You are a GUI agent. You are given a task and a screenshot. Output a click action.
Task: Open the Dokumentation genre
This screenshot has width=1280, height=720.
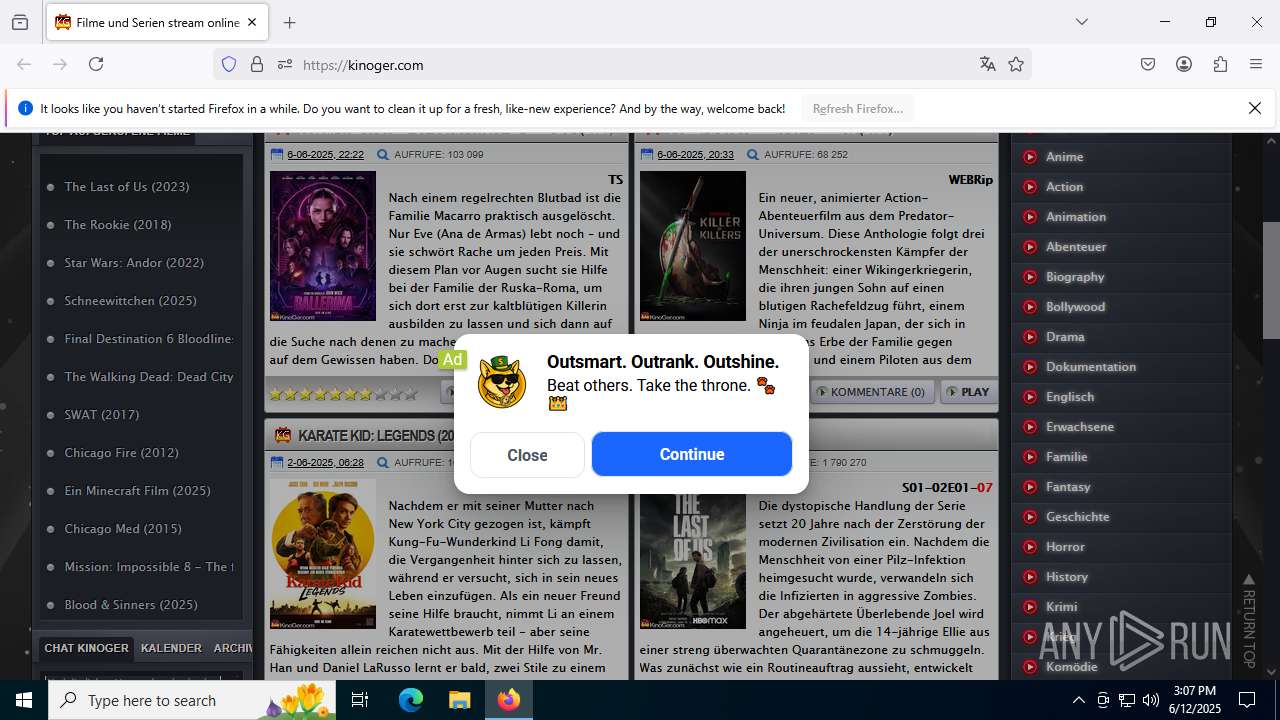point(1091,366)
